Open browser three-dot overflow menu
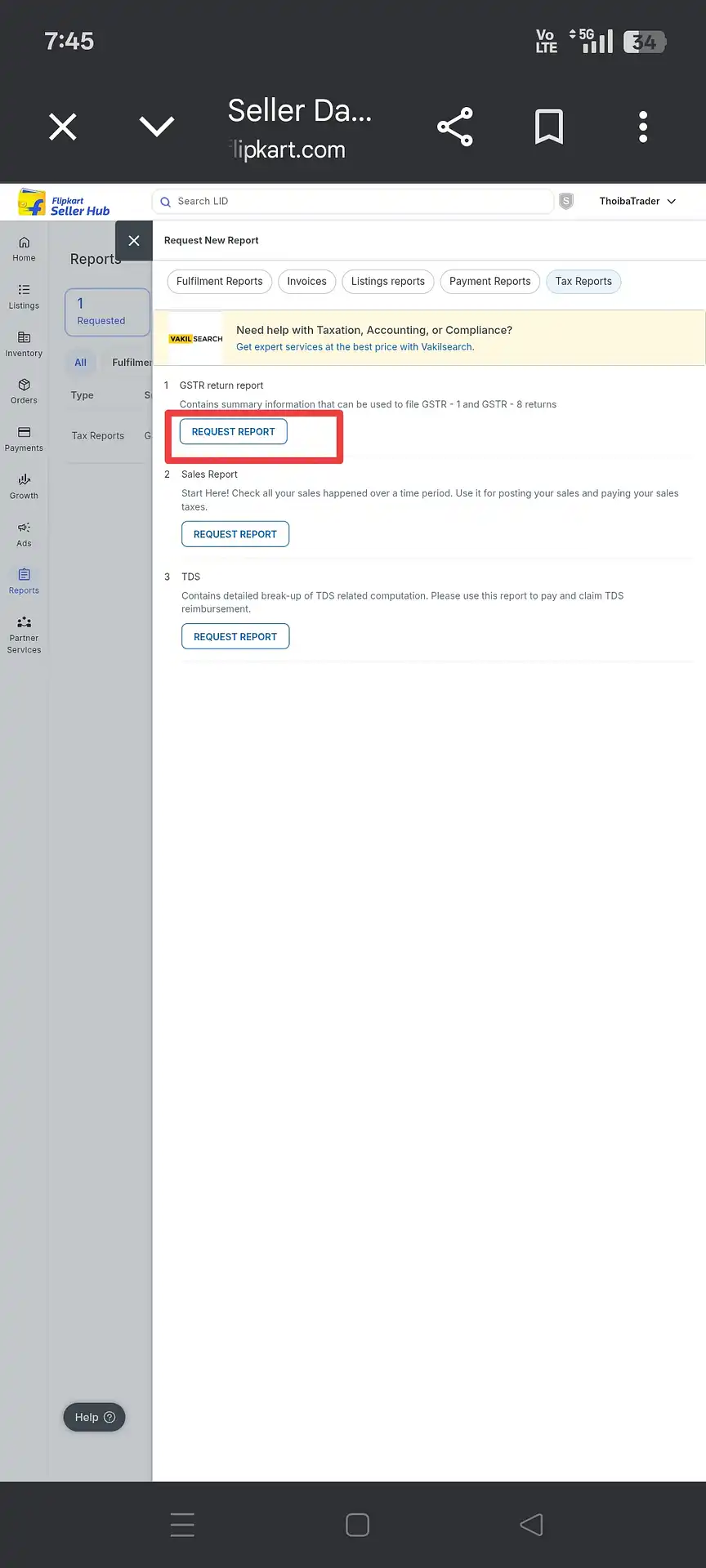706x1568 pixels. click(643, 127)
